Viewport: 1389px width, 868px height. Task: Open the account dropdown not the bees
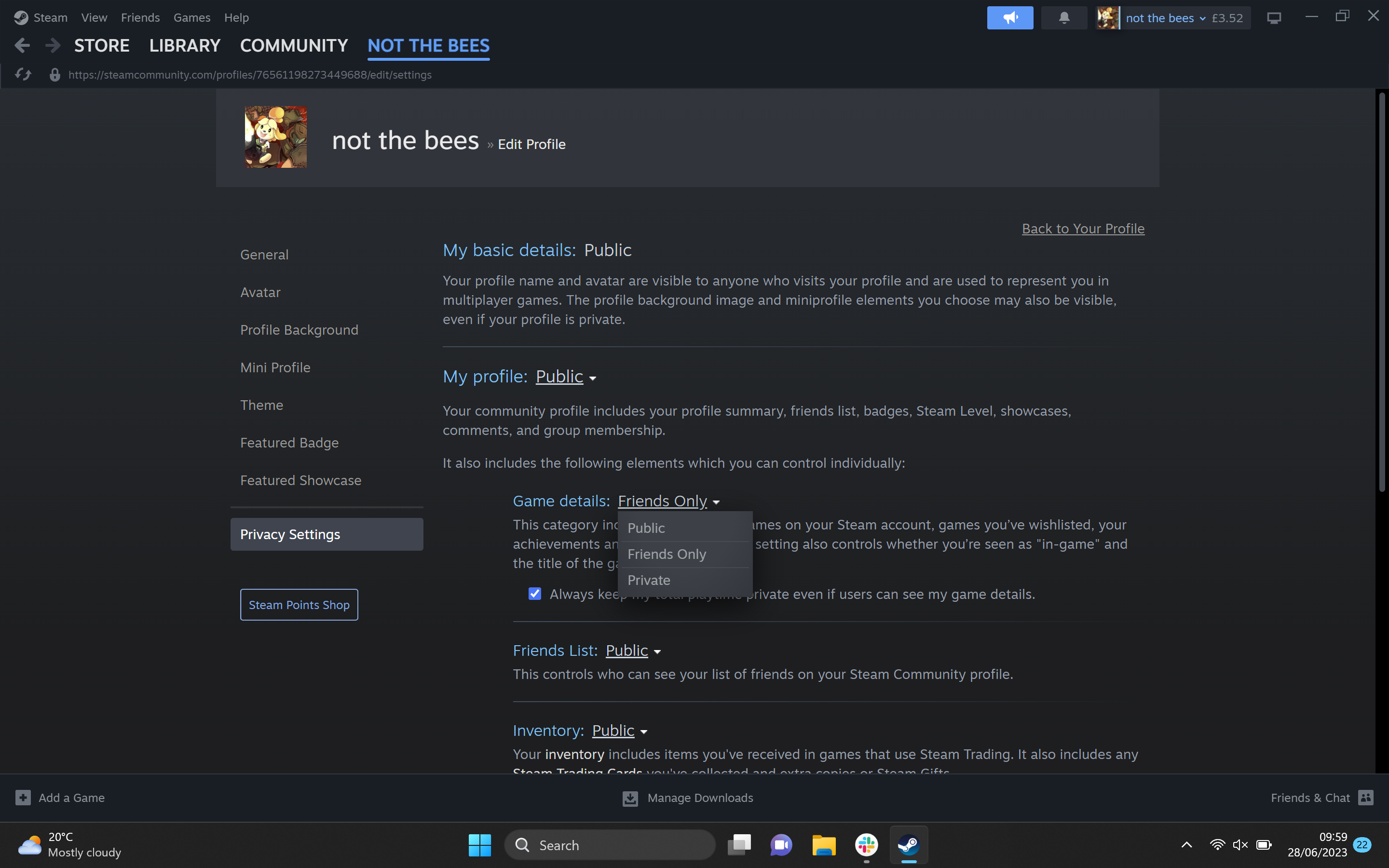(1165, 18)
